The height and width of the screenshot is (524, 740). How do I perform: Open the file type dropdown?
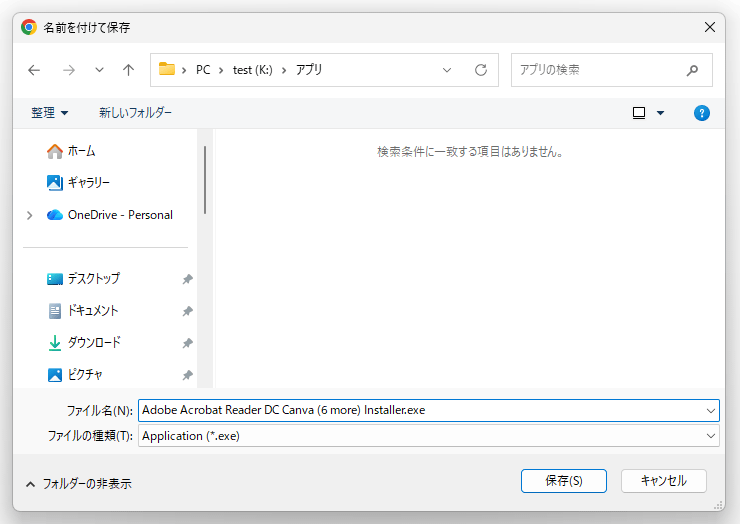click(711, 436)
